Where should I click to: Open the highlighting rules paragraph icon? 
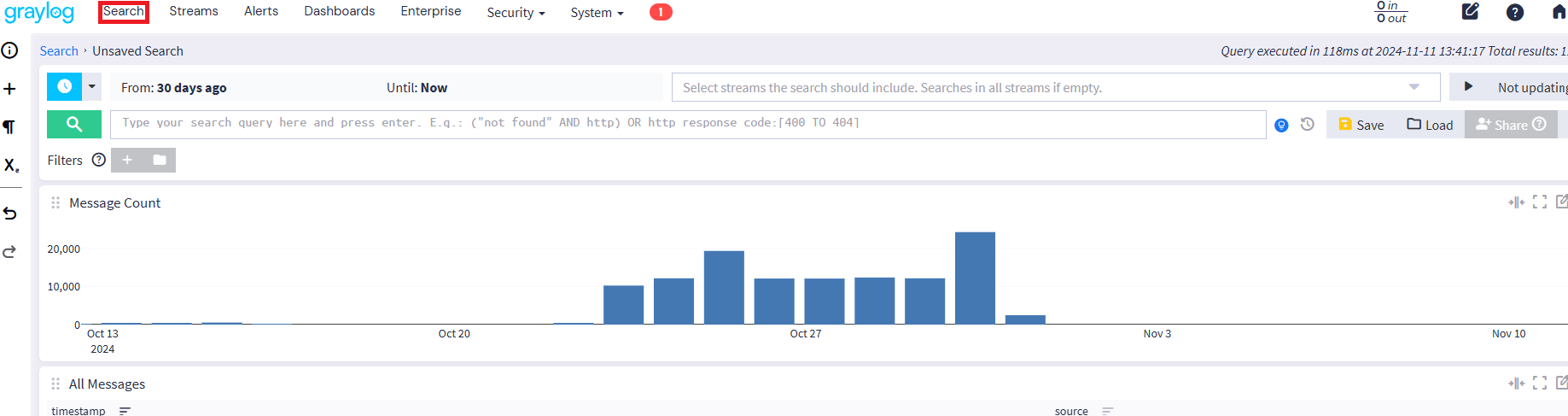10,127
